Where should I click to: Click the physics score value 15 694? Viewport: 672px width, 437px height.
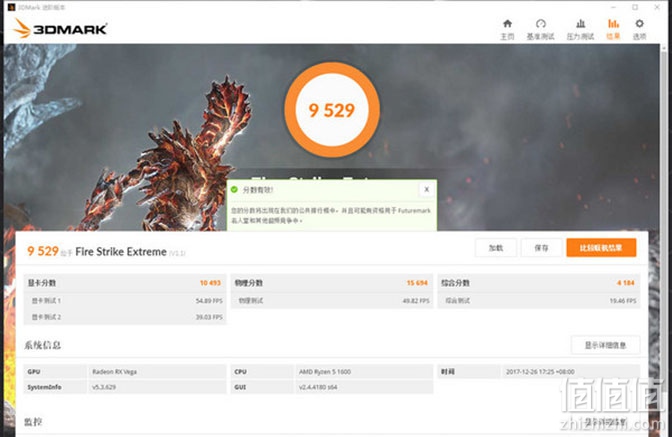(x=417, y=283)
